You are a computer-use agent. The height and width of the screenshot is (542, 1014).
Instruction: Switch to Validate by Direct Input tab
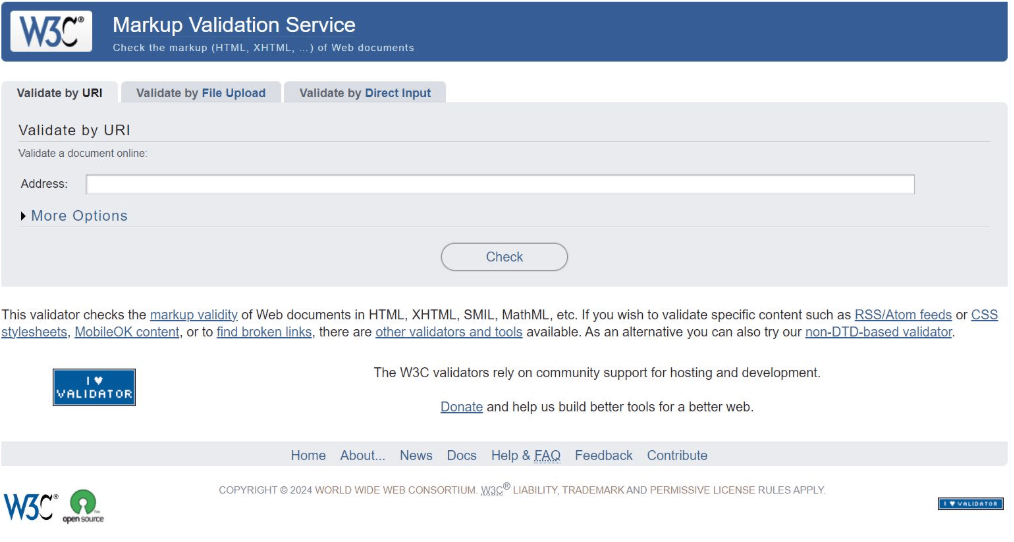(365, 92)
